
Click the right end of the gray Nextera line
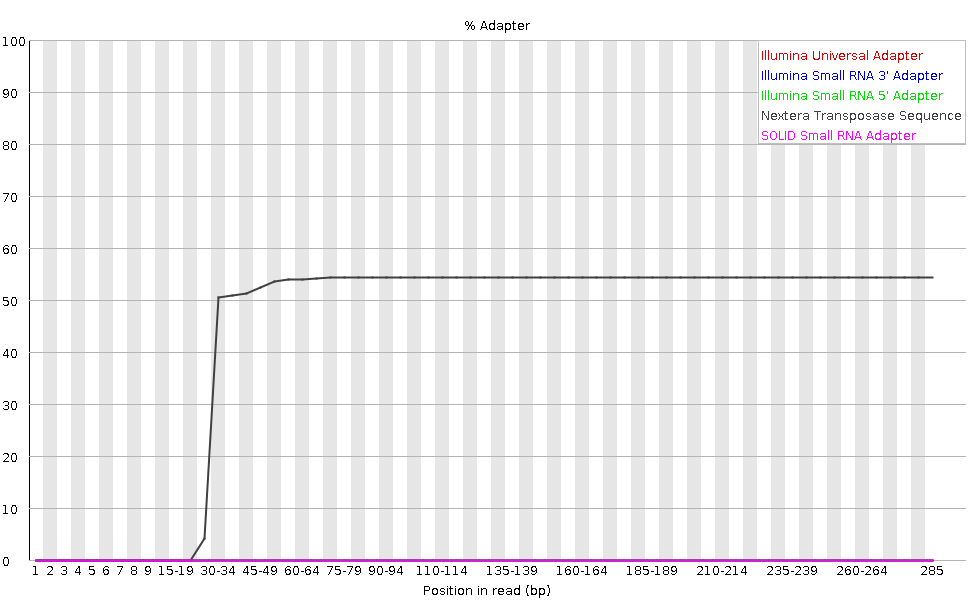[932, 277]
